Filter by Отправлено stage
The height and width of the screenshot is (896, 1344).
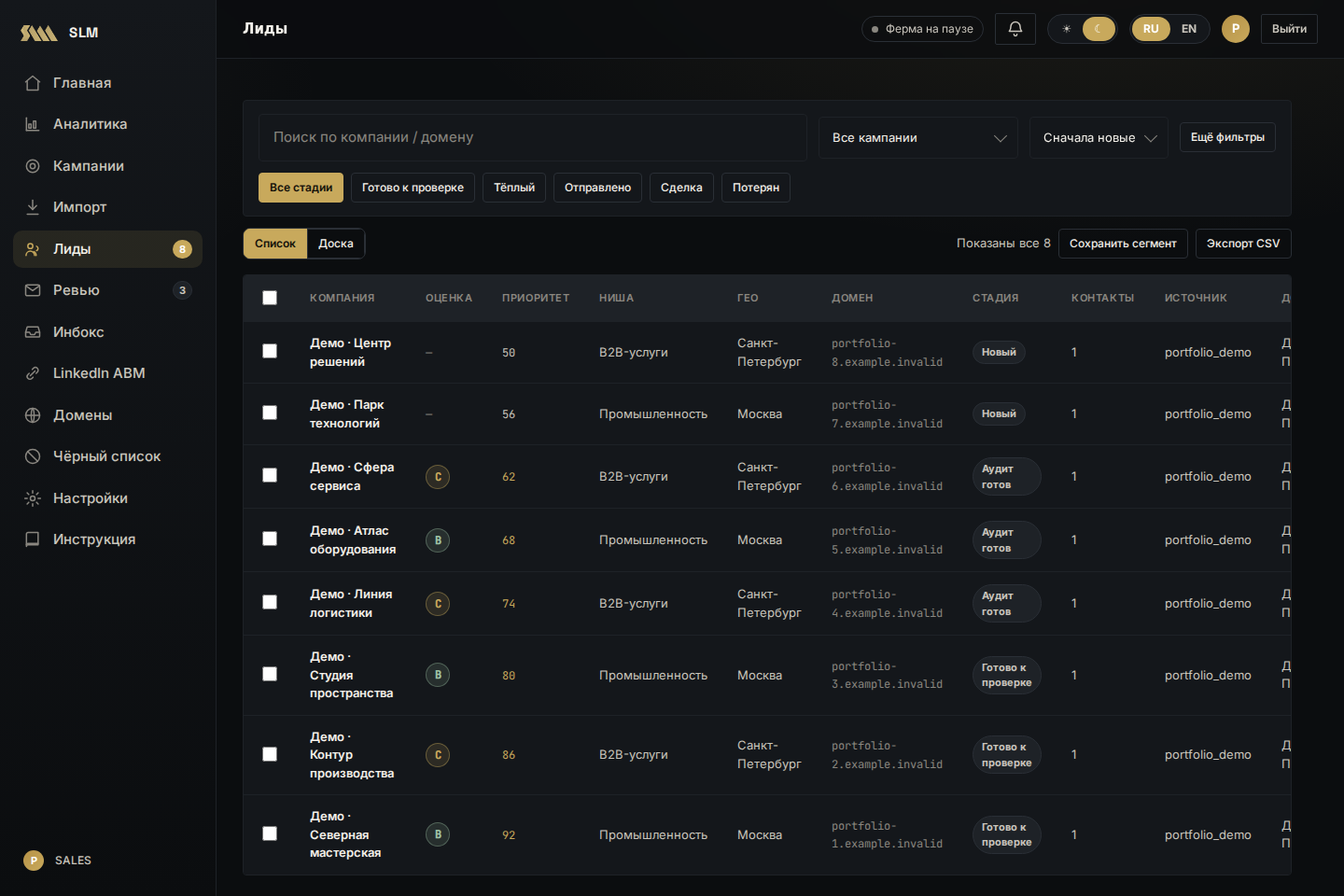[x=597, y=188]
